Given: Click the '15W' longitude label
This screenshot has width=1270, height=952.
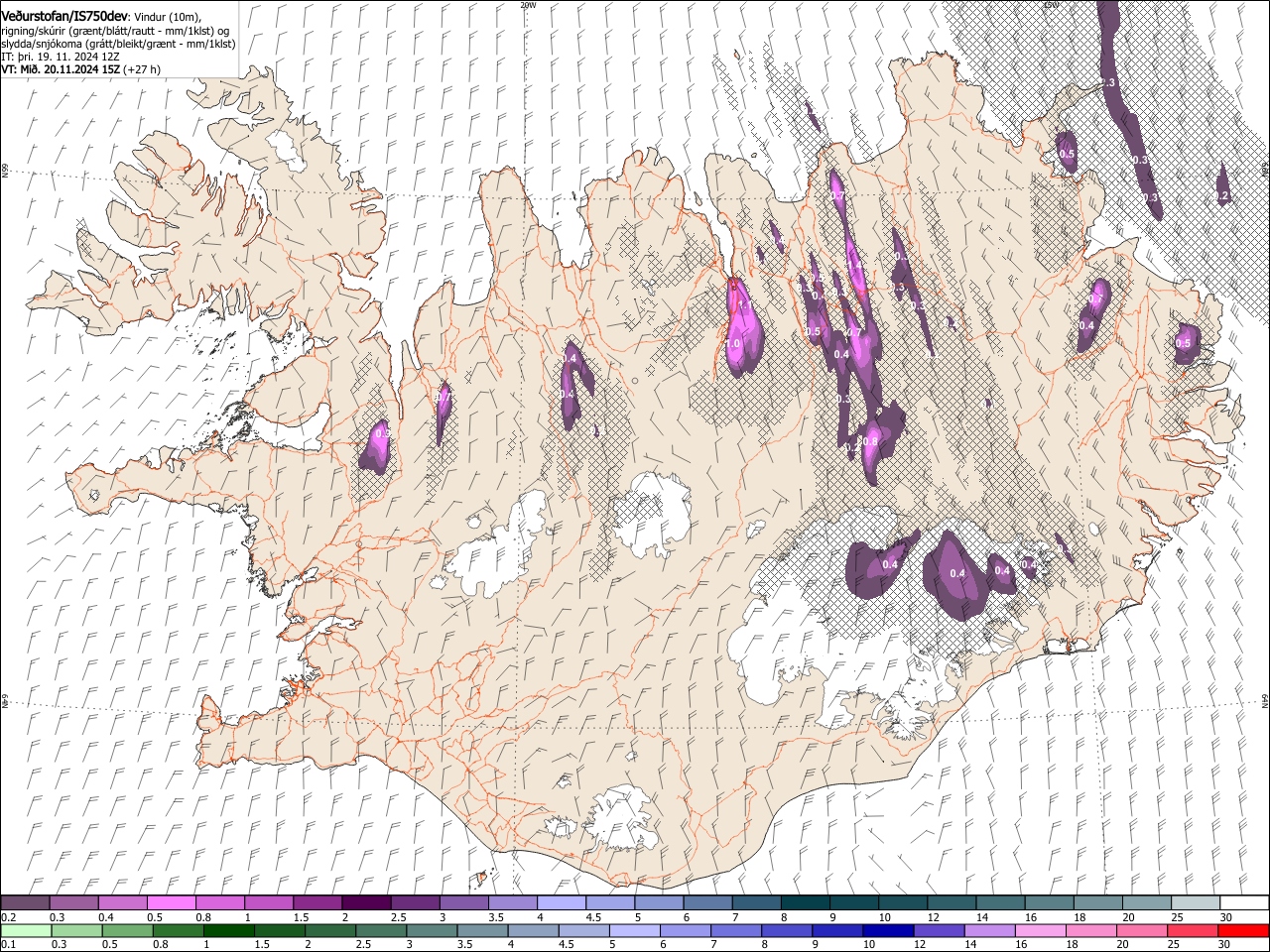Looking at the screenshot, I should [x=1051, y=5].
